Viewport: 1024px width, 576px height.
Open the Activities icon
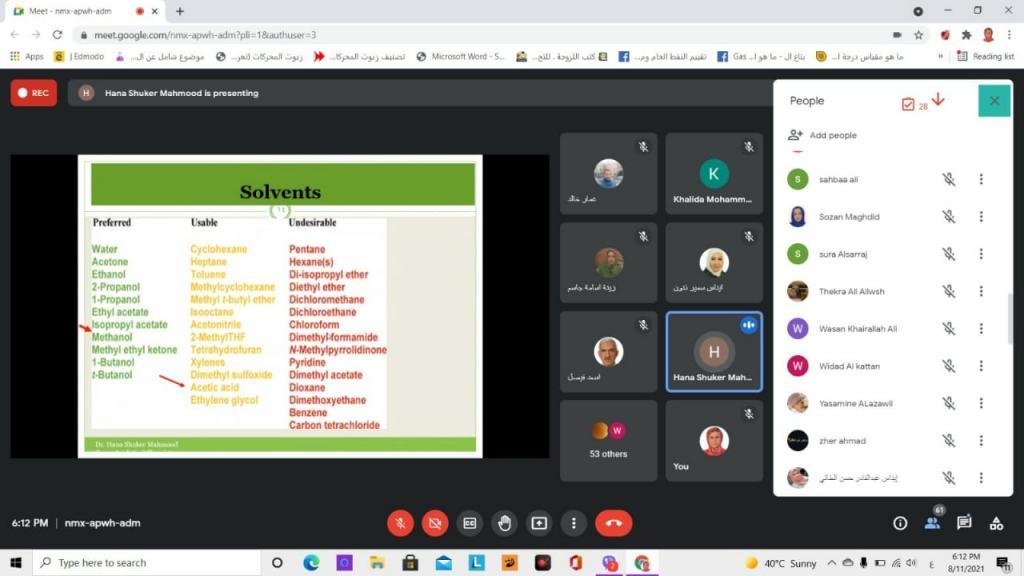coord(996,523)
